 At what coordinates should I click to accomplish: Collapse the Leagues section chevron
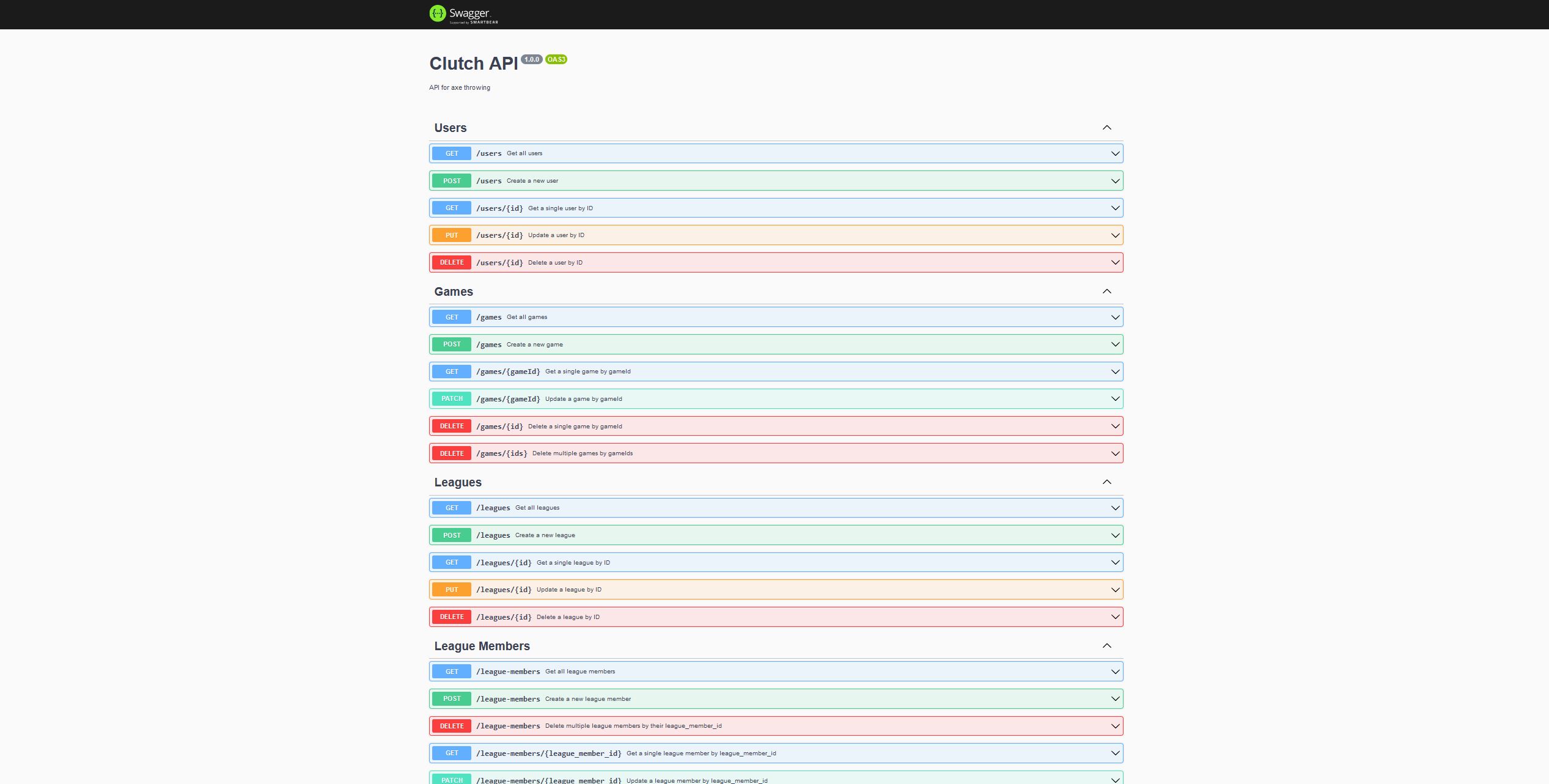point(1106,482)
